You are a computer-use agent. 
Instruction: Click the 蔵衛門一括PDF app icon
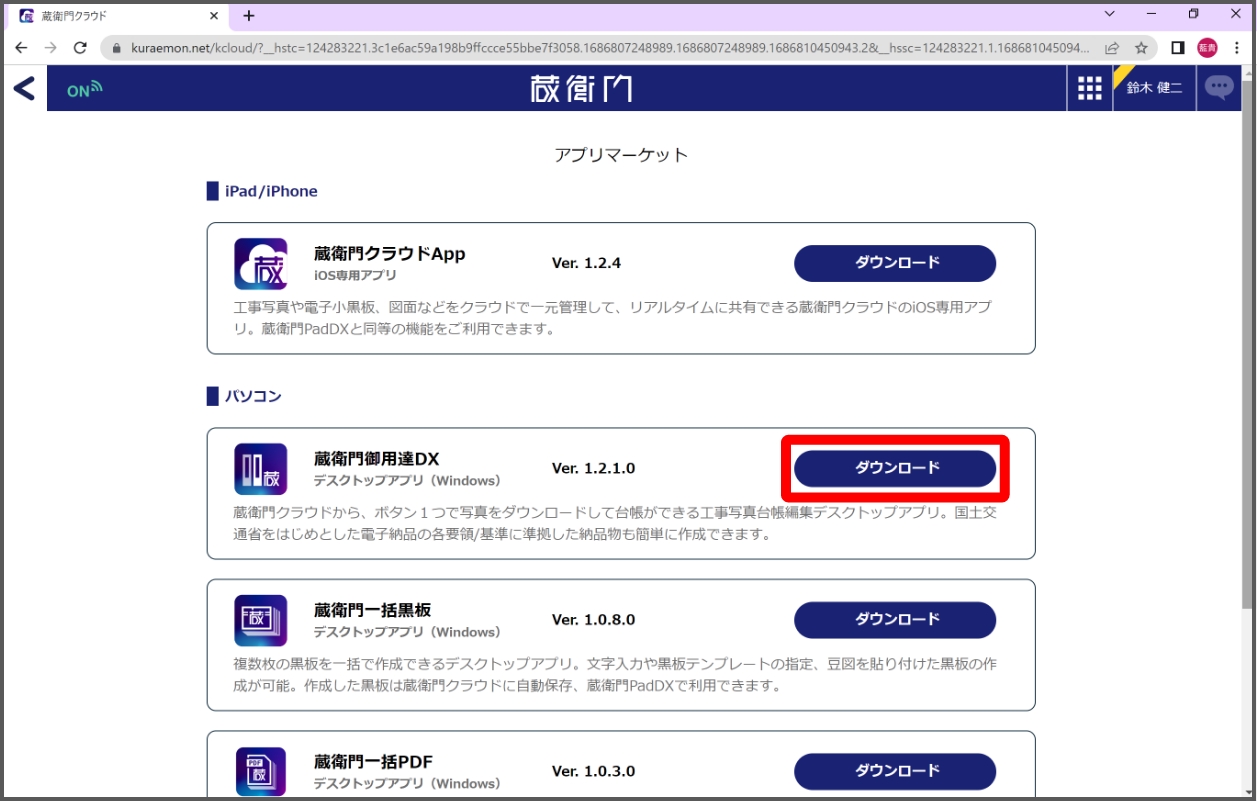[261, 772]
